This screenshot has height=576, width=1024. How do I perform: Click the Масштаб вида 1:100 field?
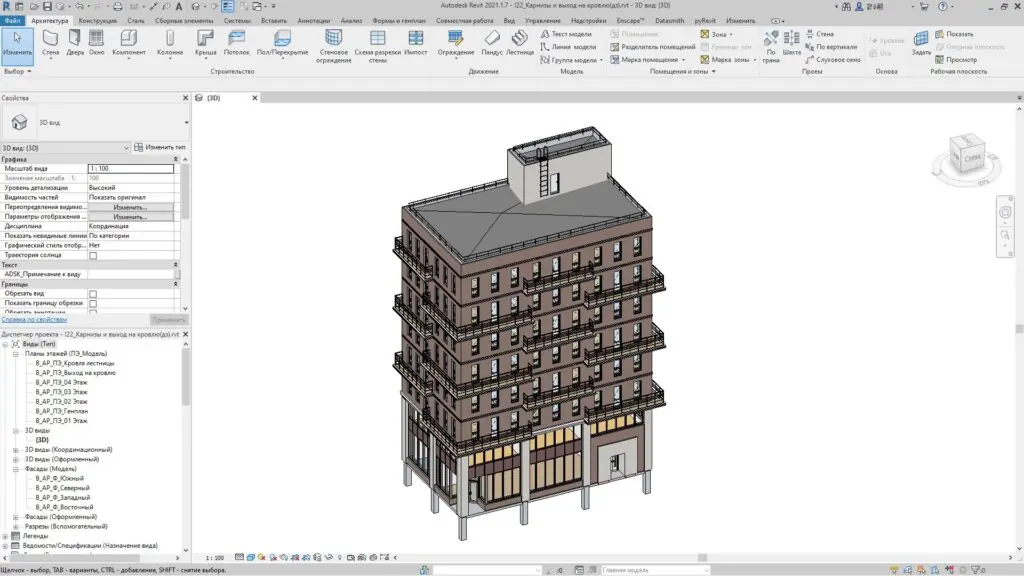pos(130,168)
